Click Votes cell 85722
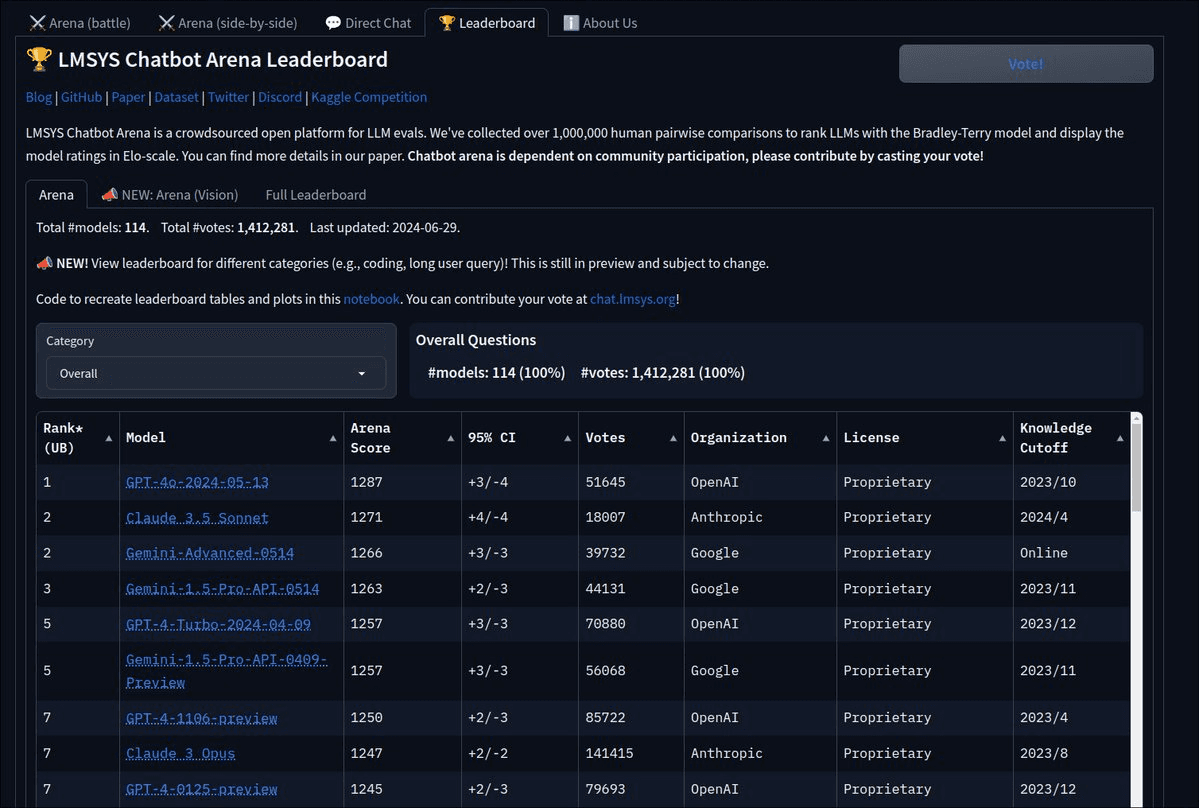The height and width of the screenshot is (808, 1199). [x=631, y=718]
